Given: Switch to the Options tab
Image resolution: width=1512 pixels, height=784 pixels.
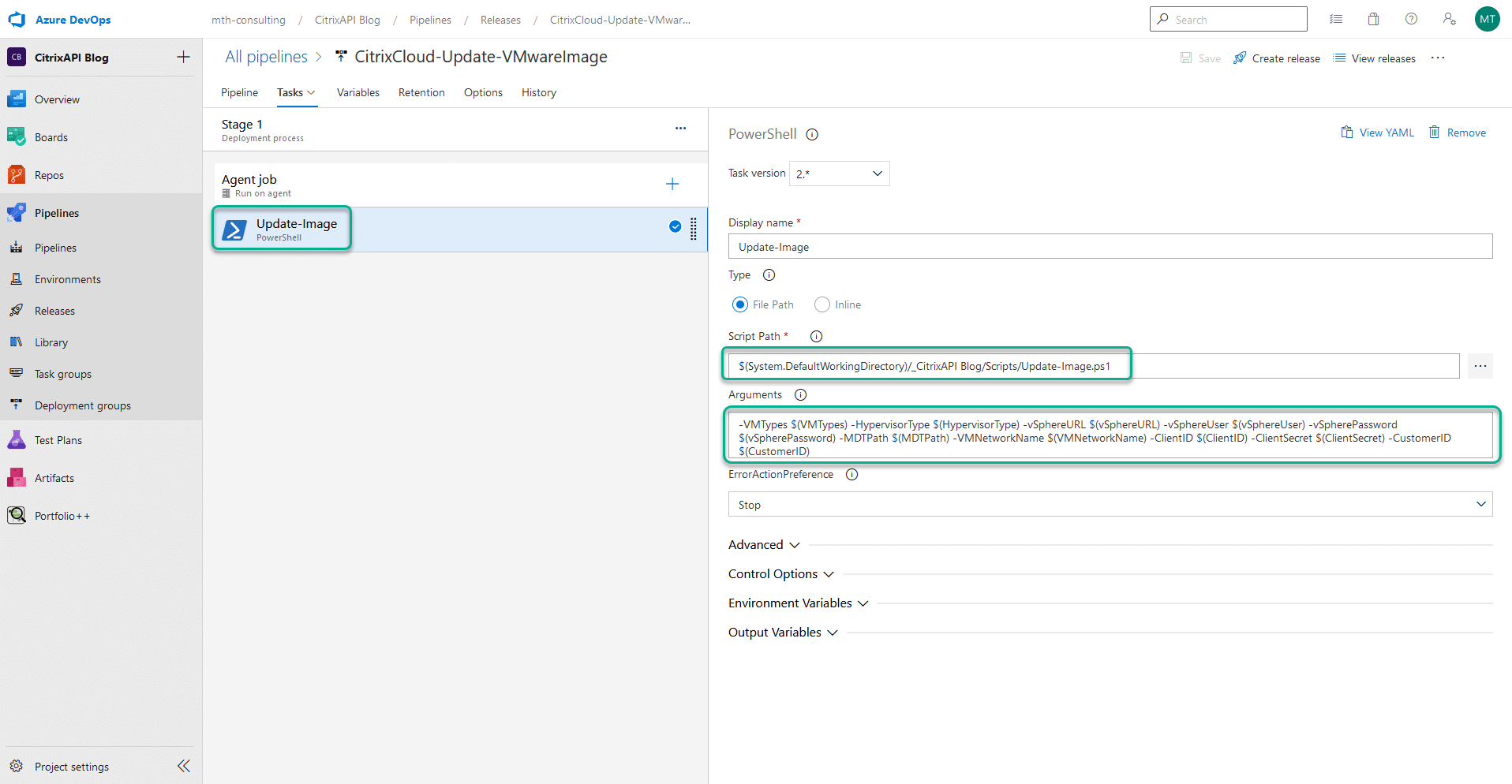Looking at the screenshot, I should [x=483, y=92].
